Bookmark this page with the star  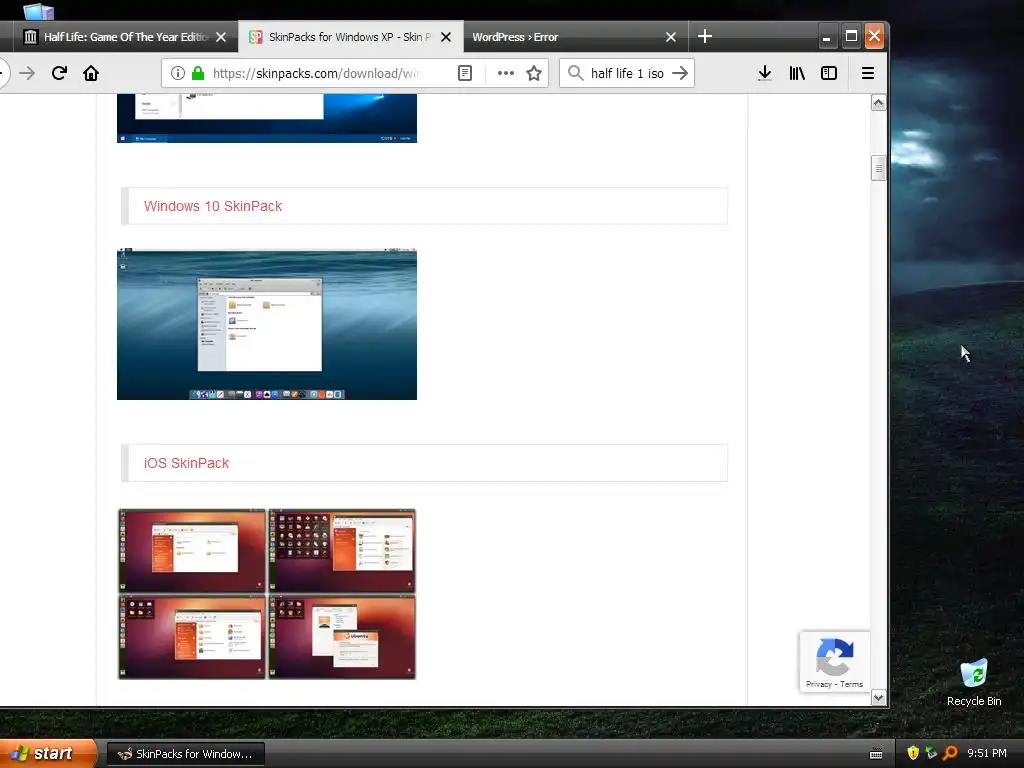tap(534, 73)
